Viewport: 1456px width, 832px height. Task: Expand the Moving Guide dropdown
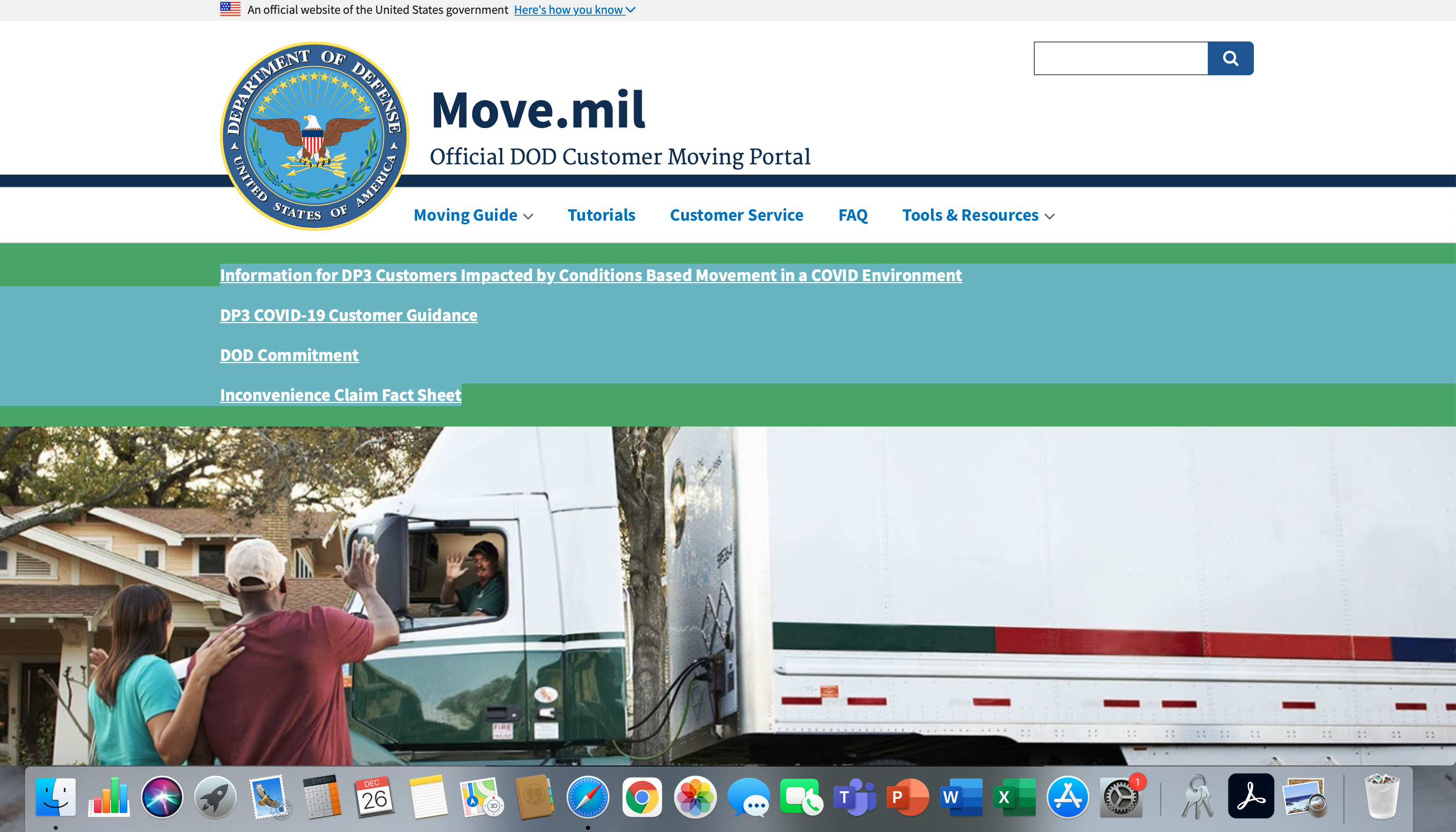click(473, 215)
